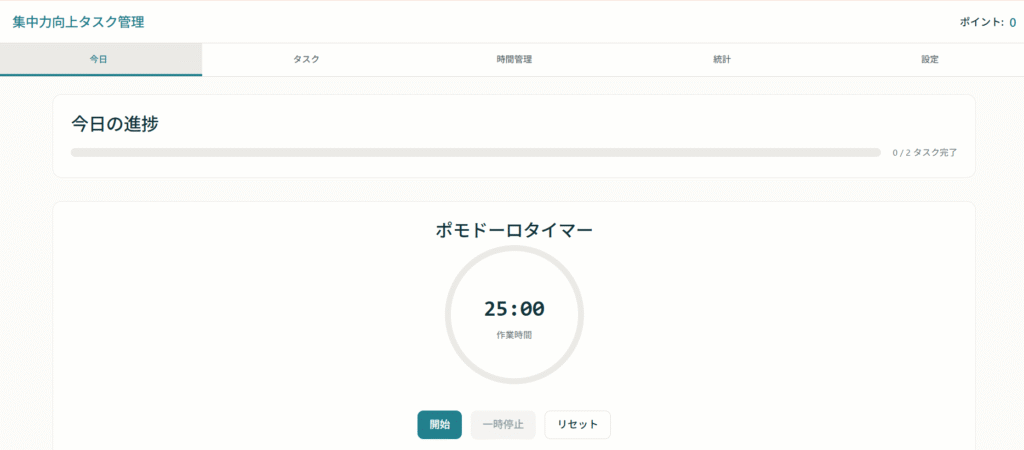Screen dimensions: 1024x450
Task: Click the ポモドーロタイマー heading
Action: pos(514,230)
